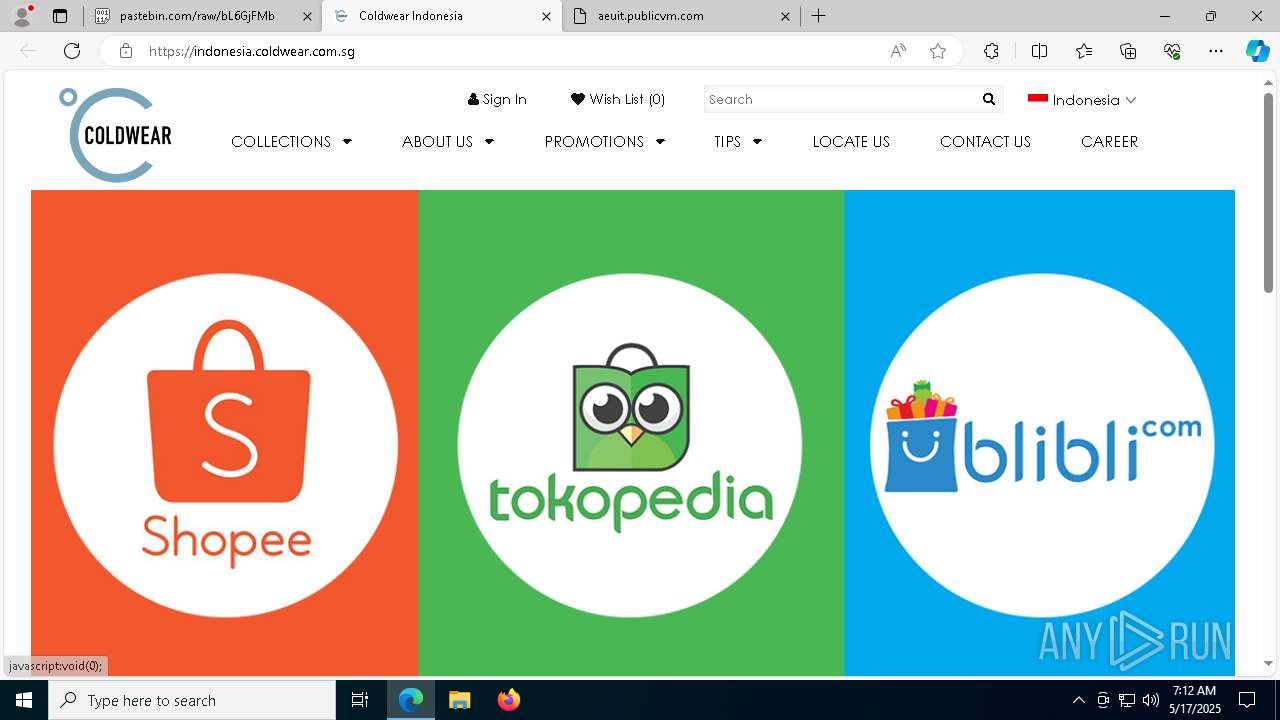Open the Favorites list icon
Screen dimensions: 1280x720
(1084, 51)
